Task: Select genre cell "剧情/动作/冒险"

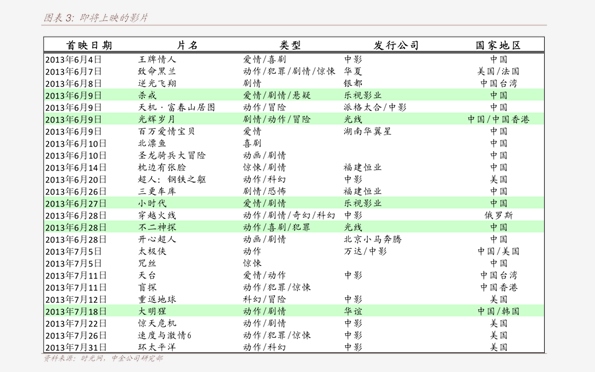Action: point(277,119)
